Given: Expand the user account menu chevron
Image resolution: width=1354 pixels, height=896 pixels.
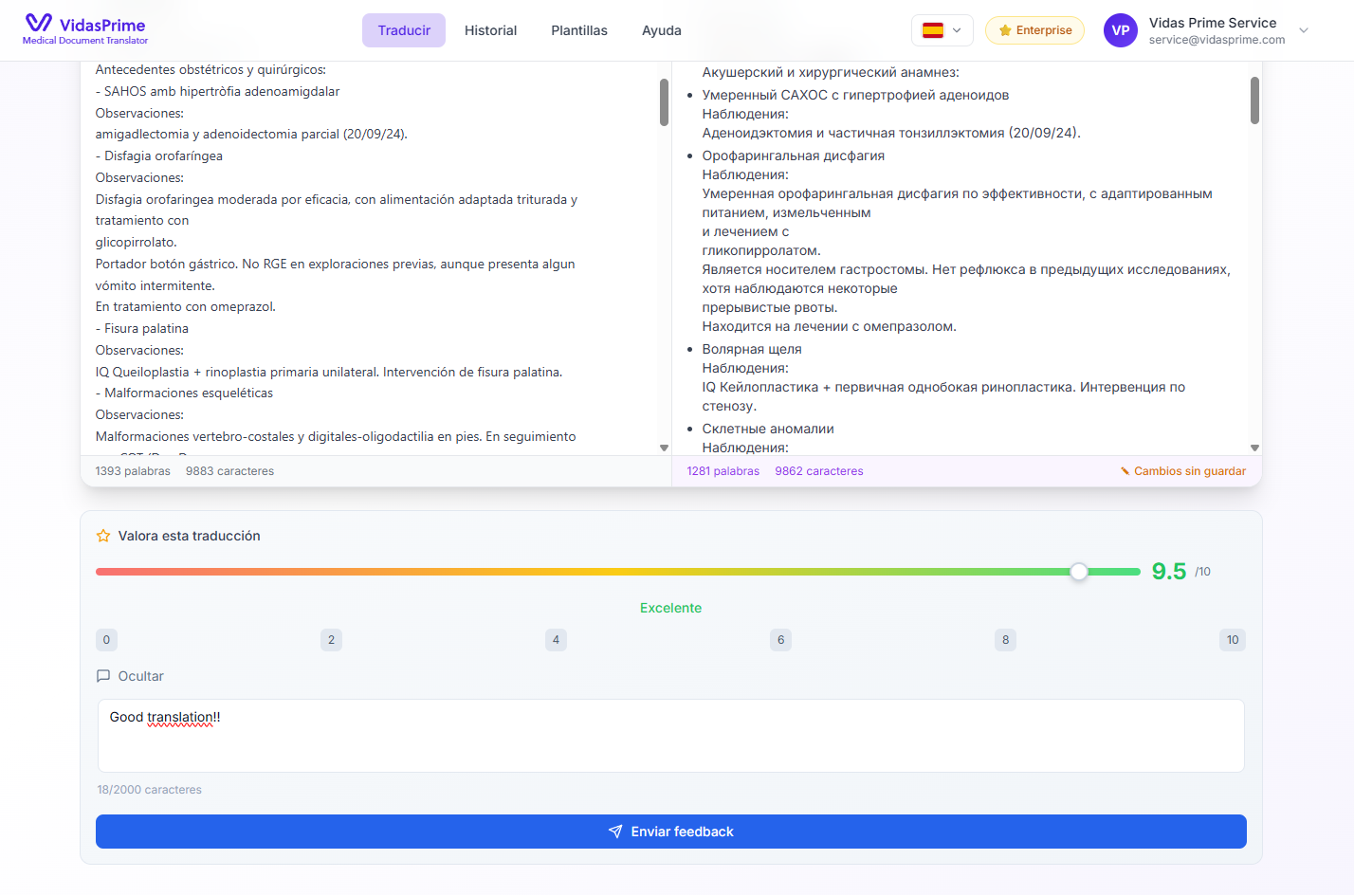Looking at the screenshot, I should coord(1304,30).
